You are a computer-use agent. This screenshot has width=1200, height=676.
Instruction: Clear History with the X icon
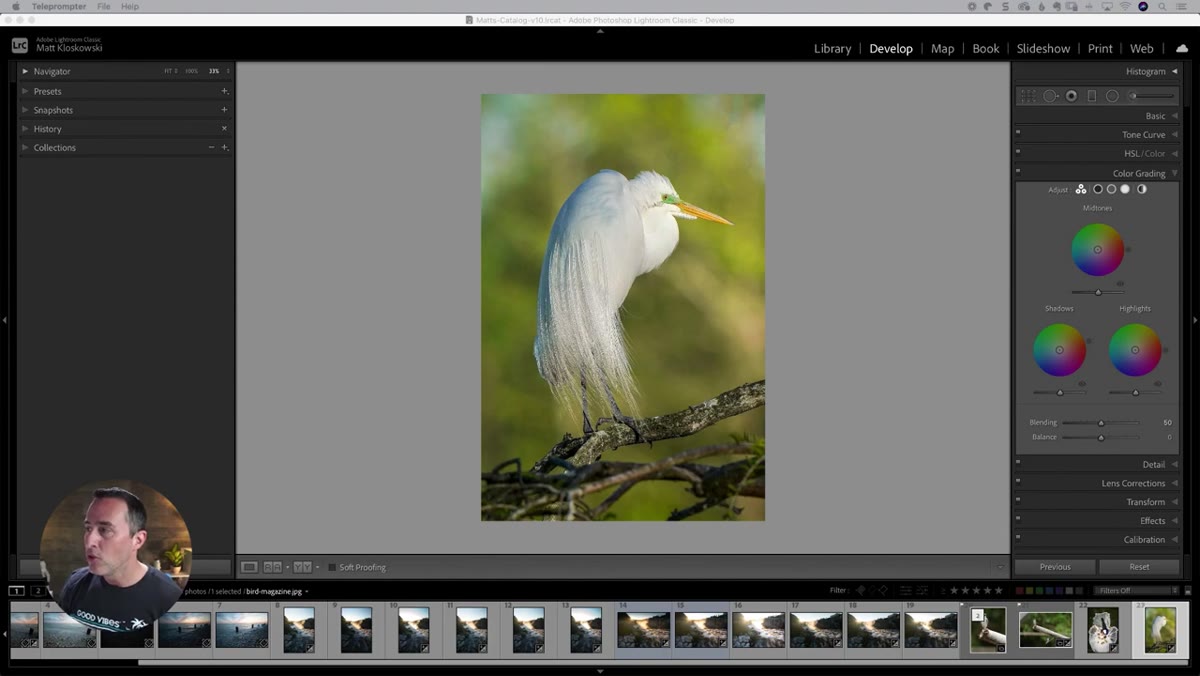point(224,128)
